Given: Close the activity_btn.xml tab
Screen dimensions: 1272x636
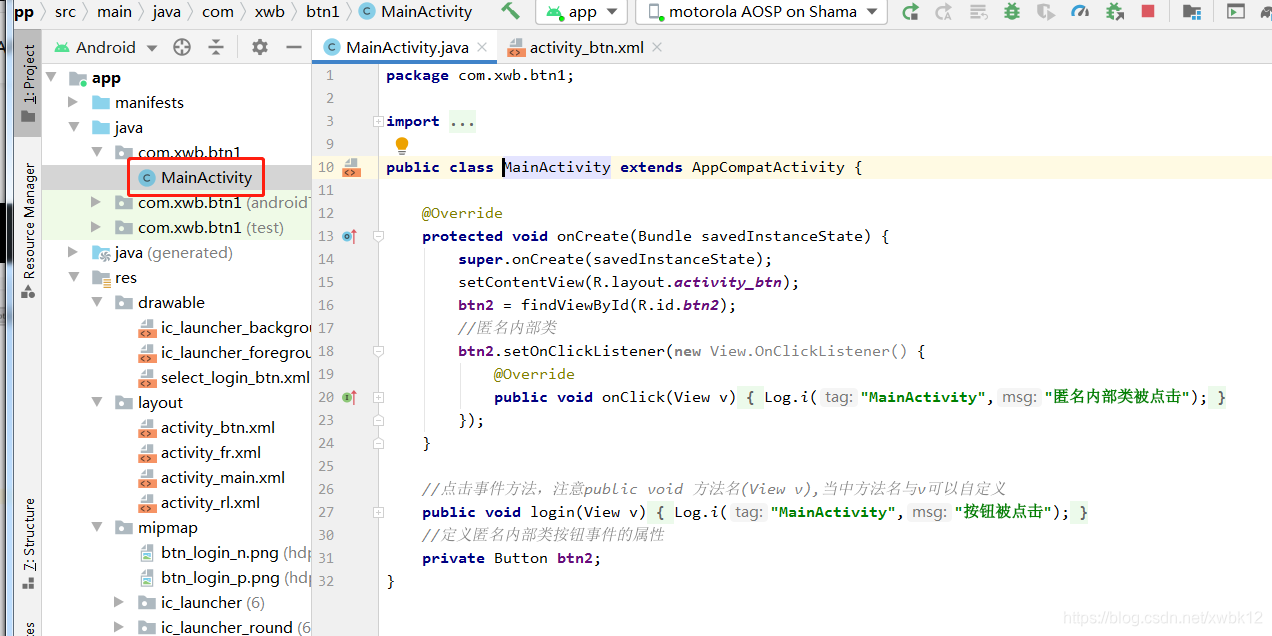Looking at the screenshot, I should pyautogui.click(x=656, y=47).
